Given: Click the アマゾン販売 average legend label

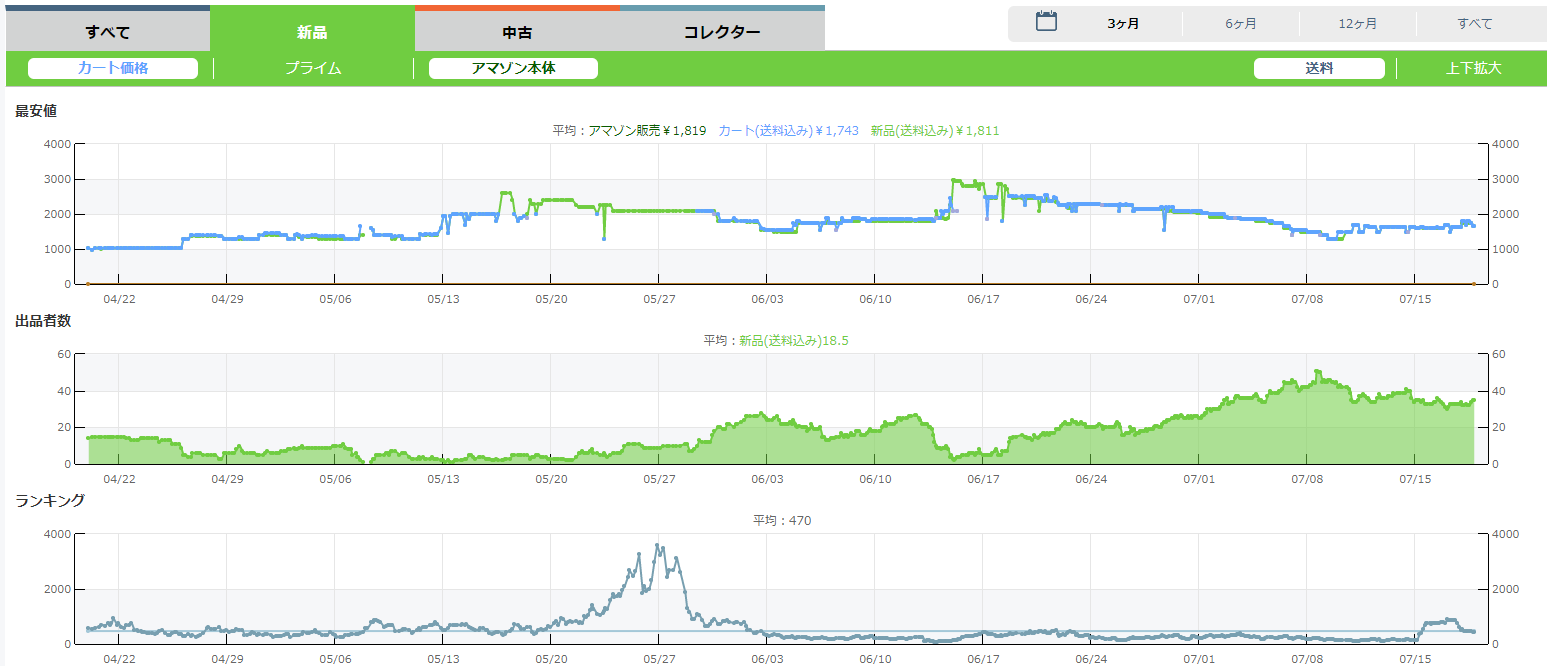Looking at the screenshot, I should click(x=647, y=131).
